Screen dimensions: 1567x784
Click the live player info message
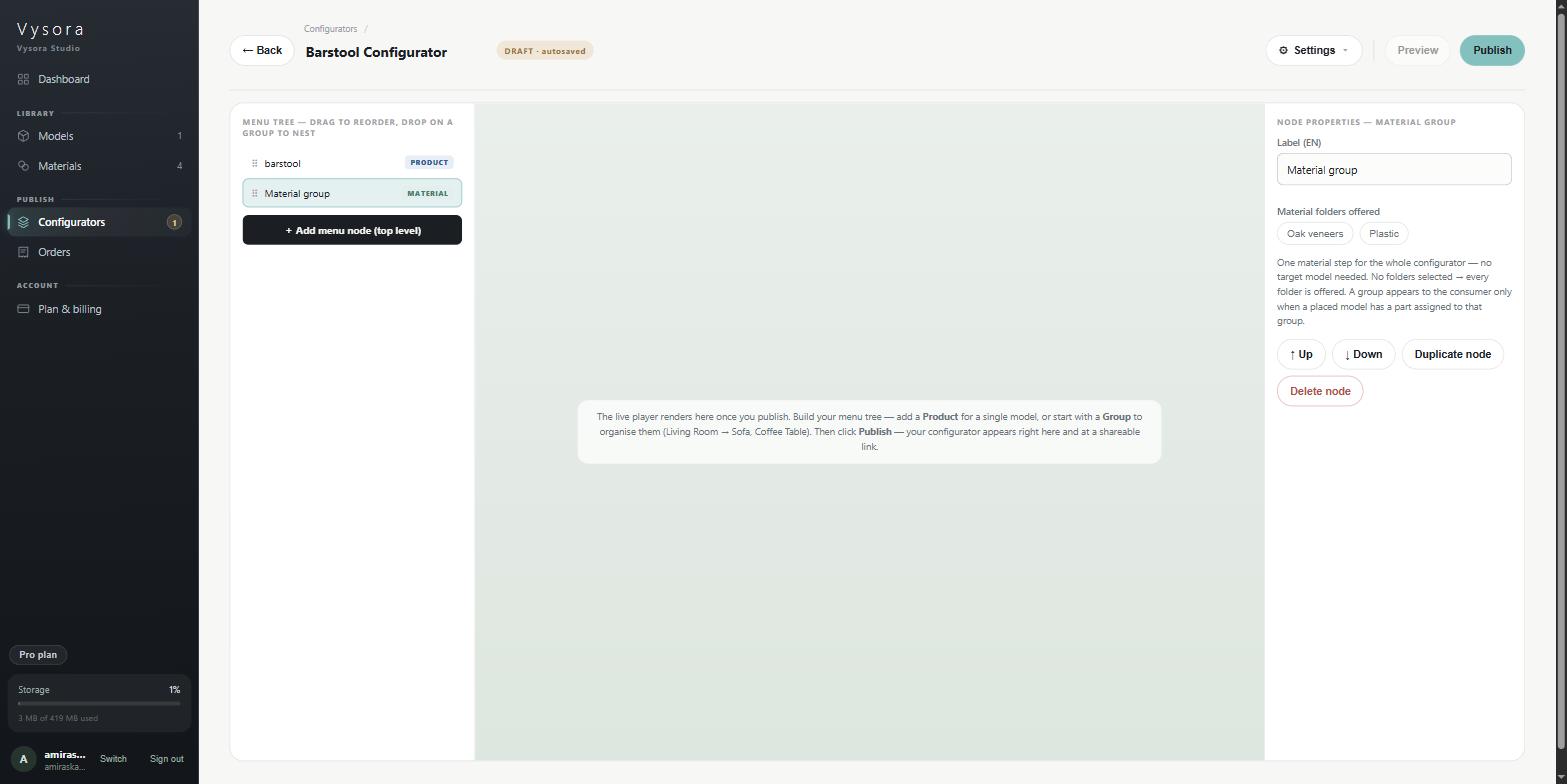(x=869, y=432)
